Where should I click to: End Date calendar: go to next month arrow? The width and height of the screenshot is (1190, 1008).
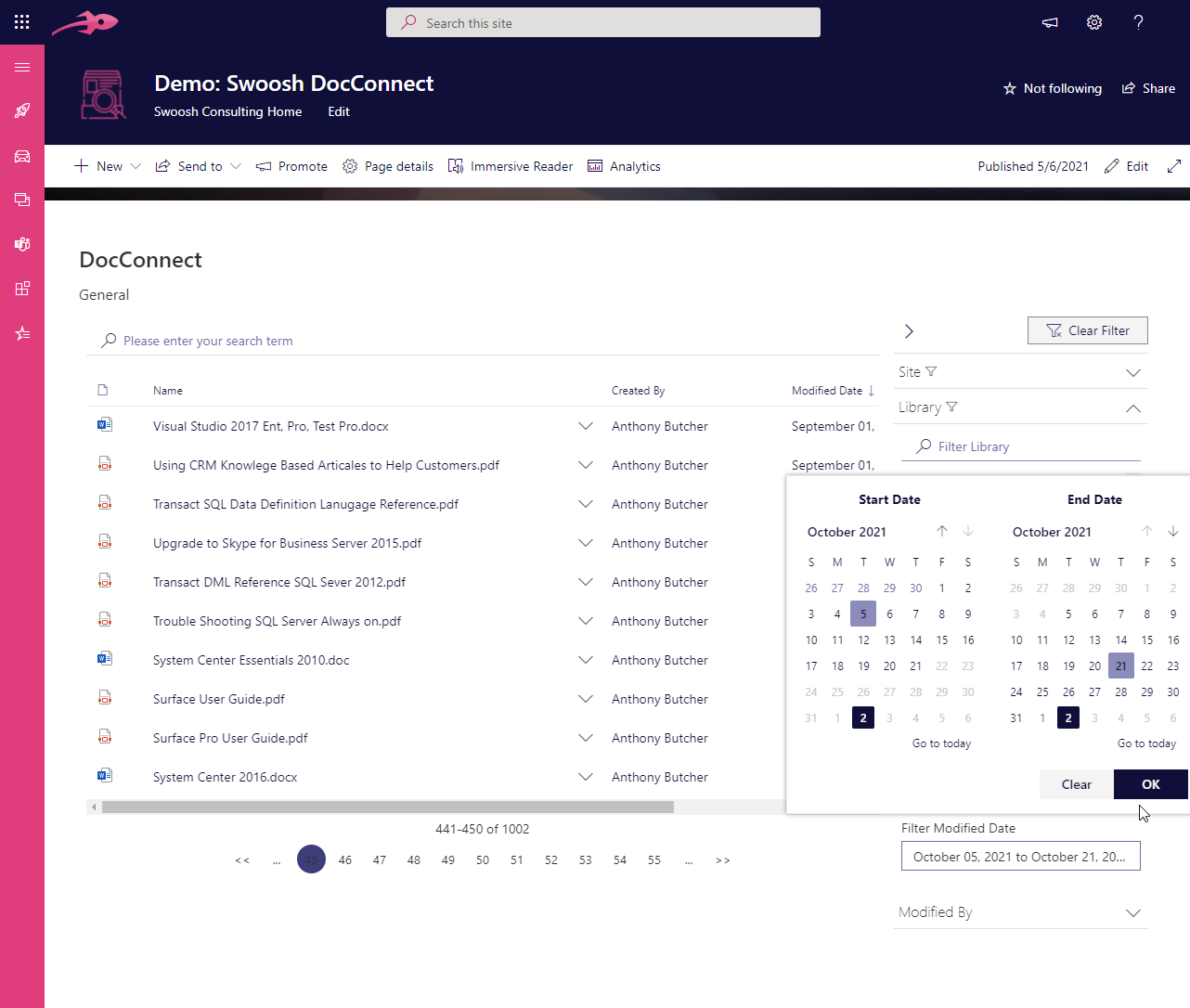(x=1173, y=531)
